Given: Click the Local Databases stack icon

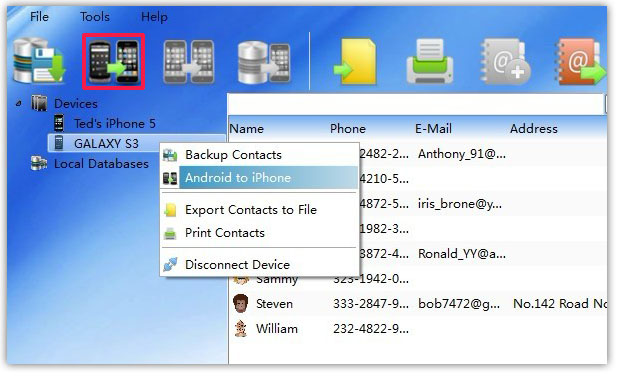Looking at the screenshot, I should (x=39, y=163).
